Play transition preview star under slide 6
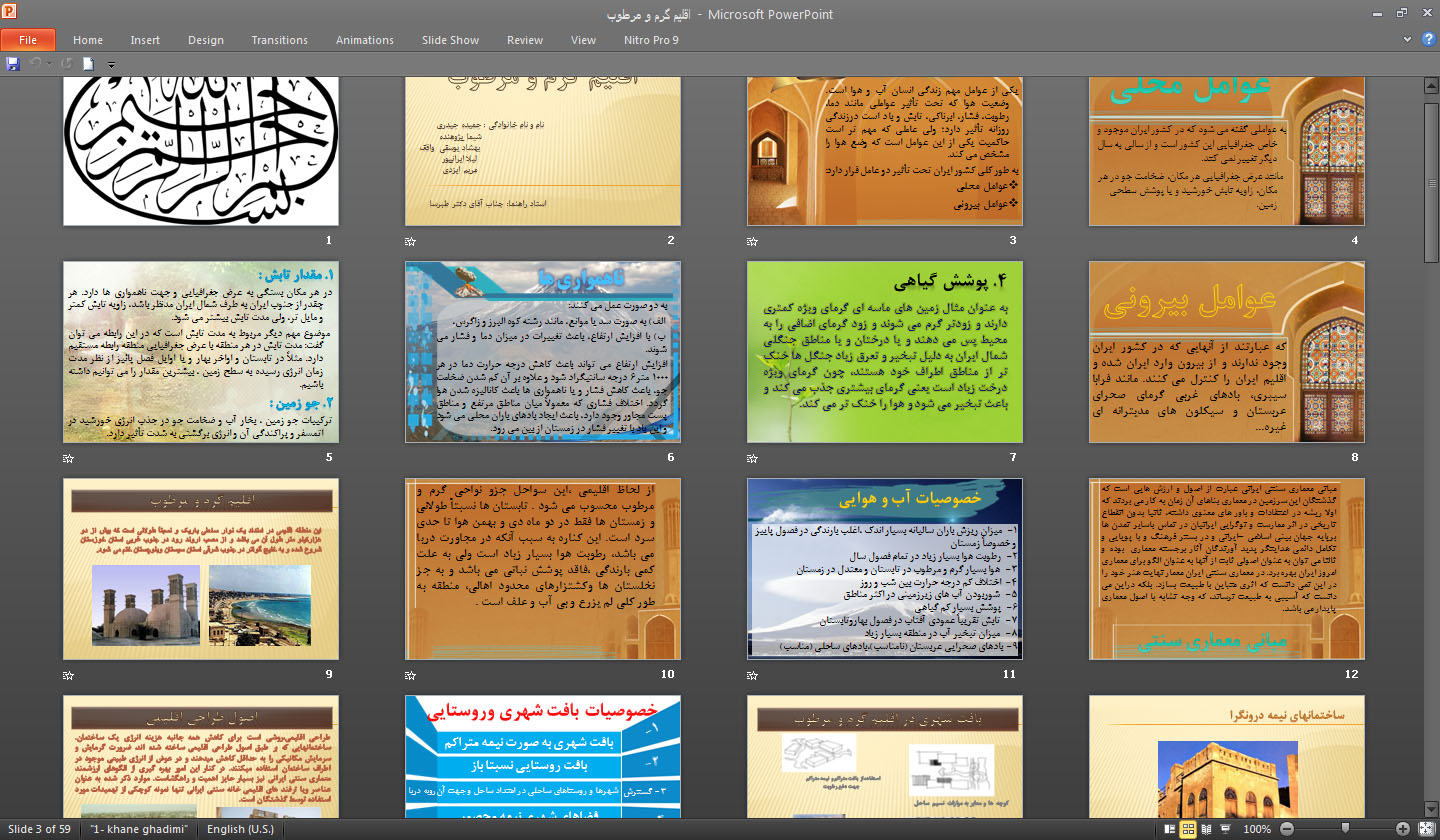This screenshot has width=1440, height=840. point(409,458)
